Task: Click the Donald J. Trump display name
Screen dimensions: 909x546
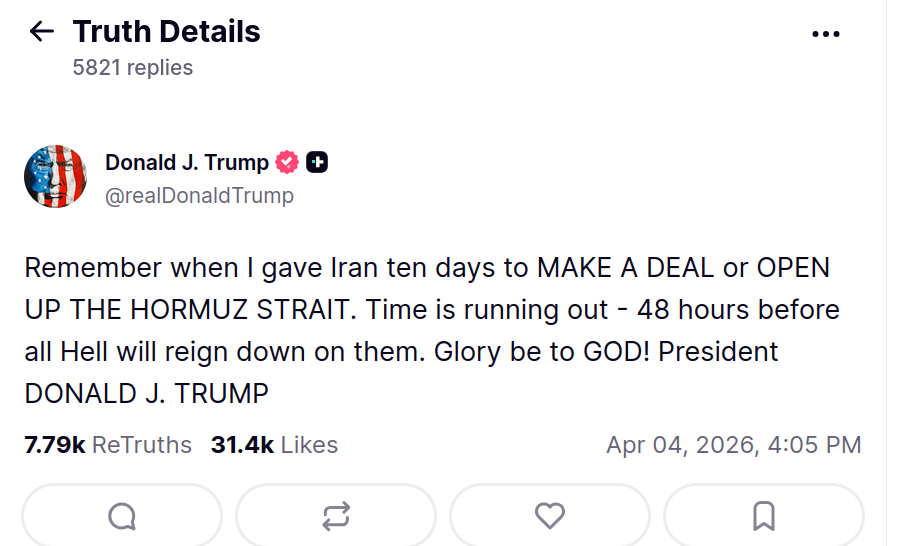Action: (x=187, y=162)
